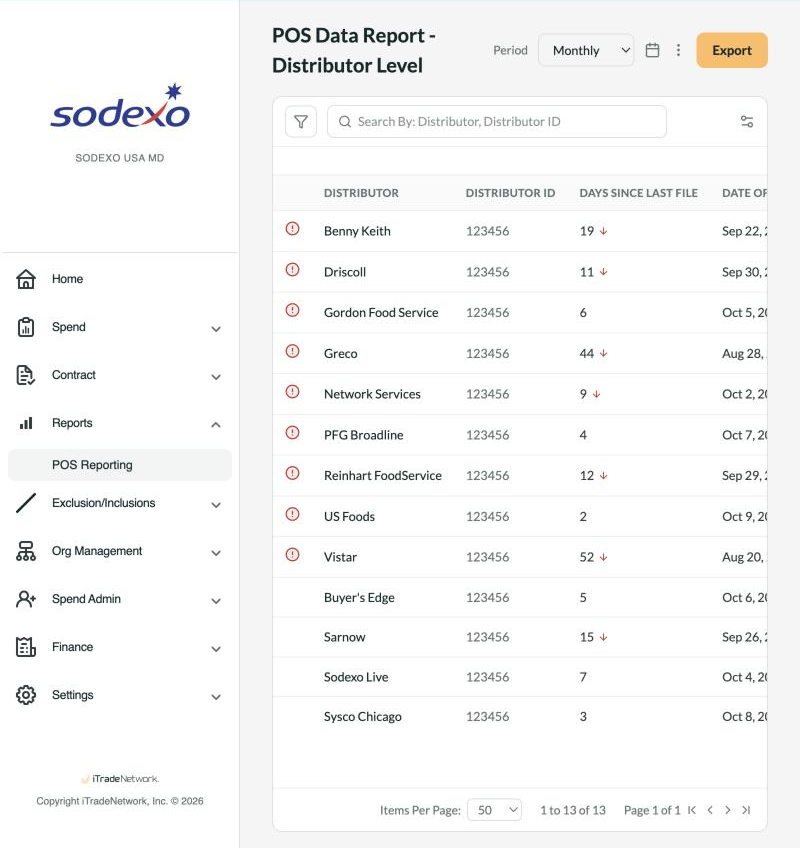
Task: Go to next page arrow
Action: coord(728,810)
